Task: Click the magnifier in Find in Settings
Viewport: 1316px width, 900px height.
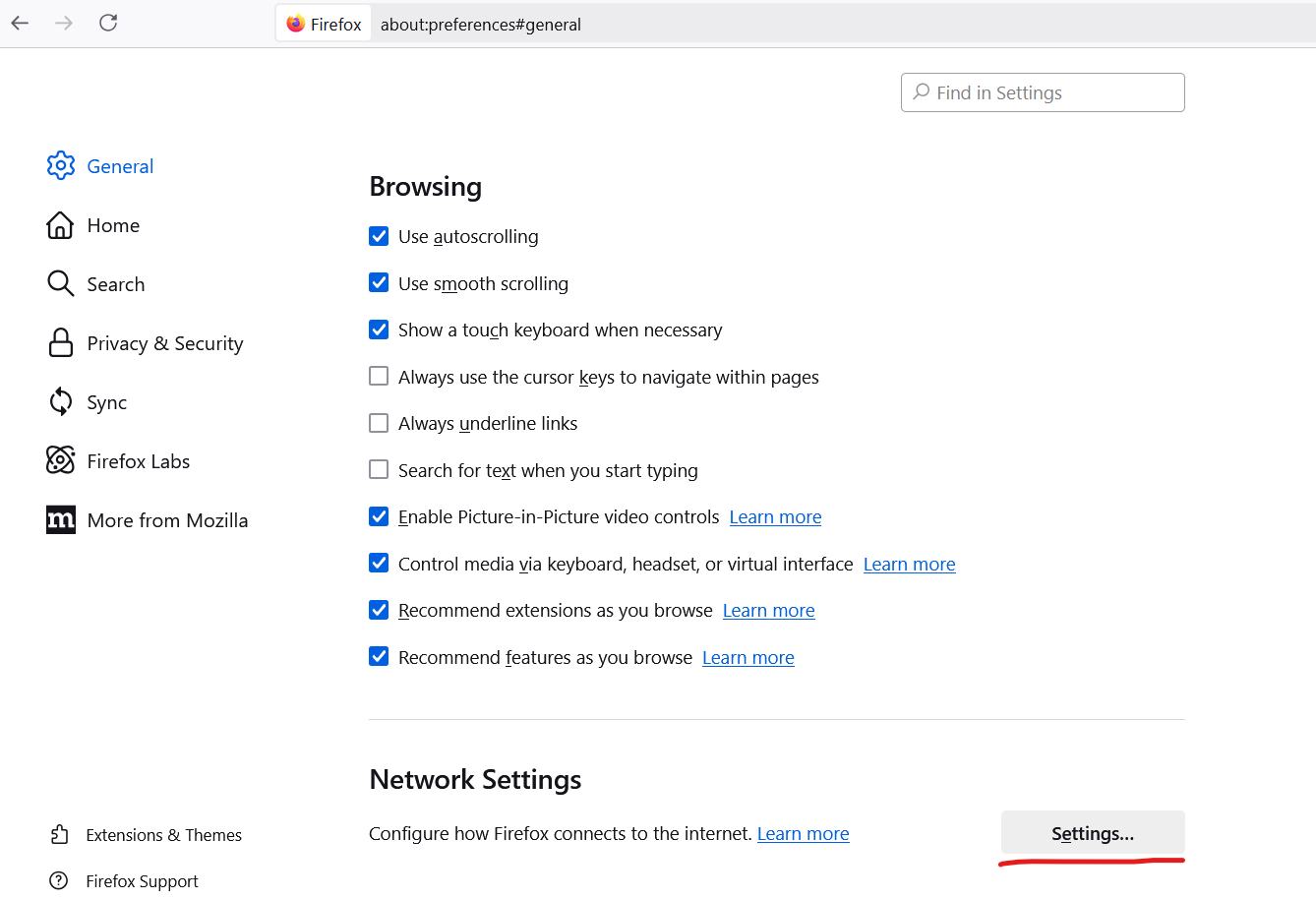Action: click(x=922, y=91)
